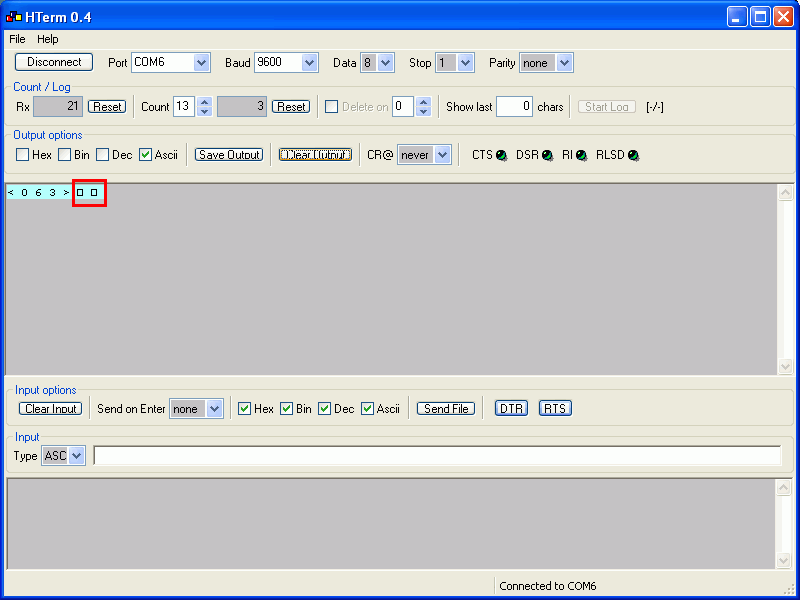Image resolution: width=800 pixels, height=600 pixels.
Task: Click the Save Output button
Action: [229, 155]
